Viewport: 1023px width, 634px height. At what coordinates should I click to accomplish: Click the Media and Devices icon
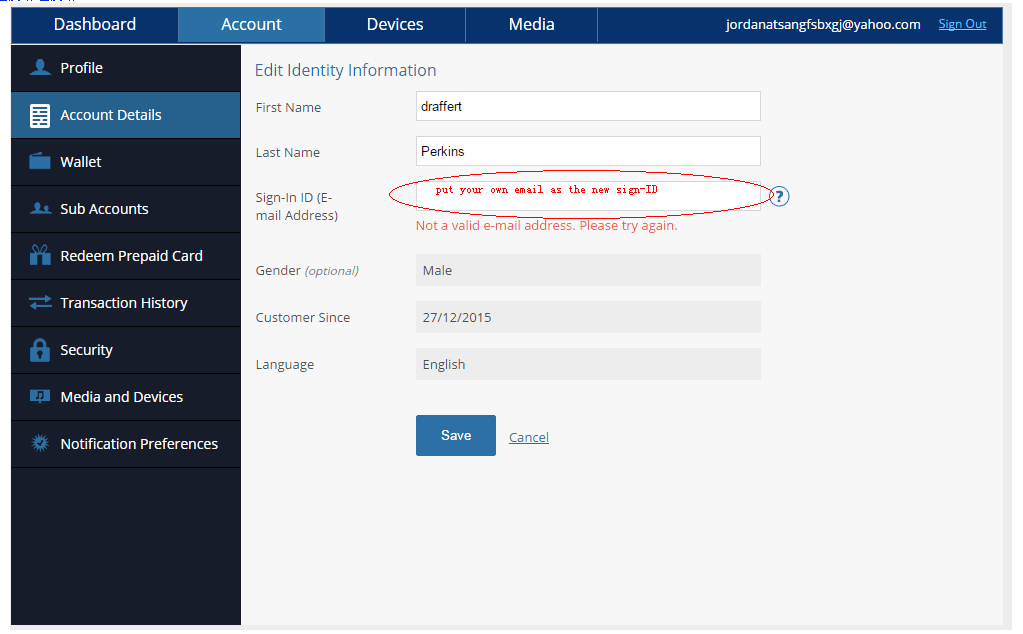click(x=40, y=397)
